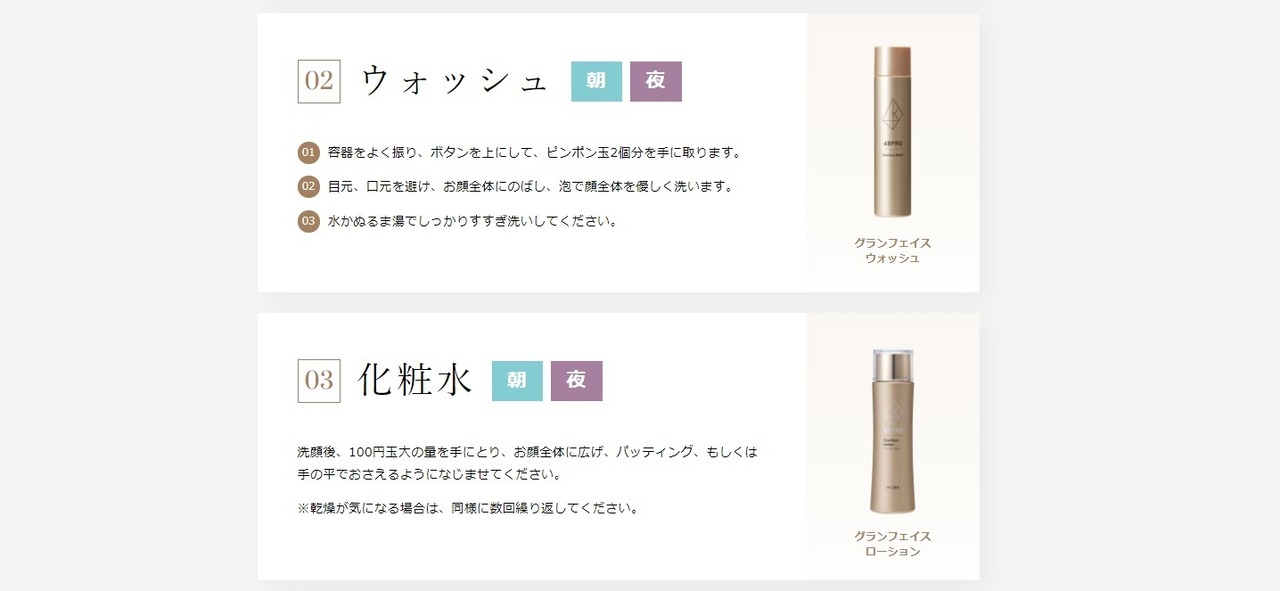Click the 03 section number box

click(319, 381)
